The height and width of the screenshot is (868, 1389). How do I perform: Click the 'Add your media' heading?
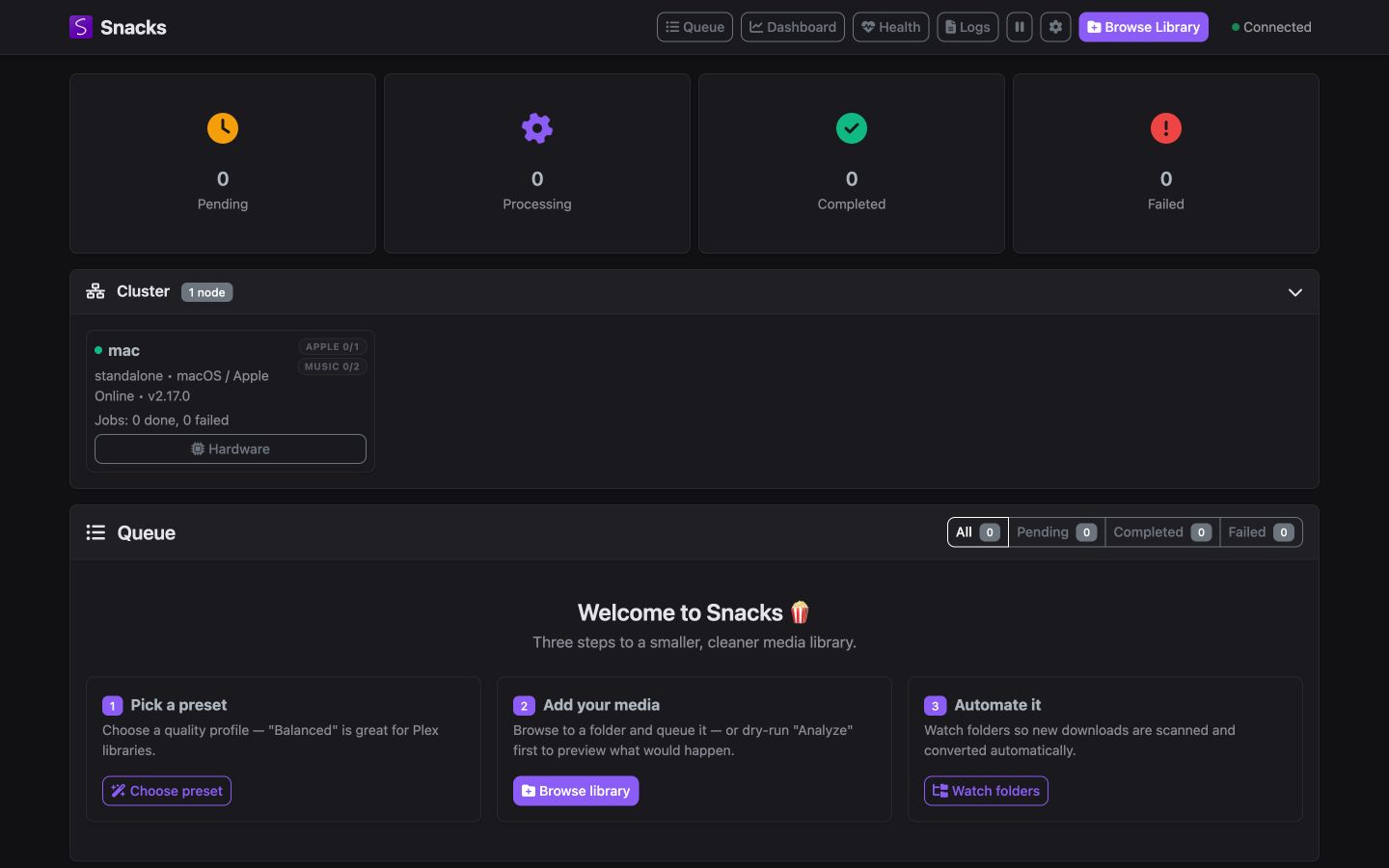coord(601,705)
